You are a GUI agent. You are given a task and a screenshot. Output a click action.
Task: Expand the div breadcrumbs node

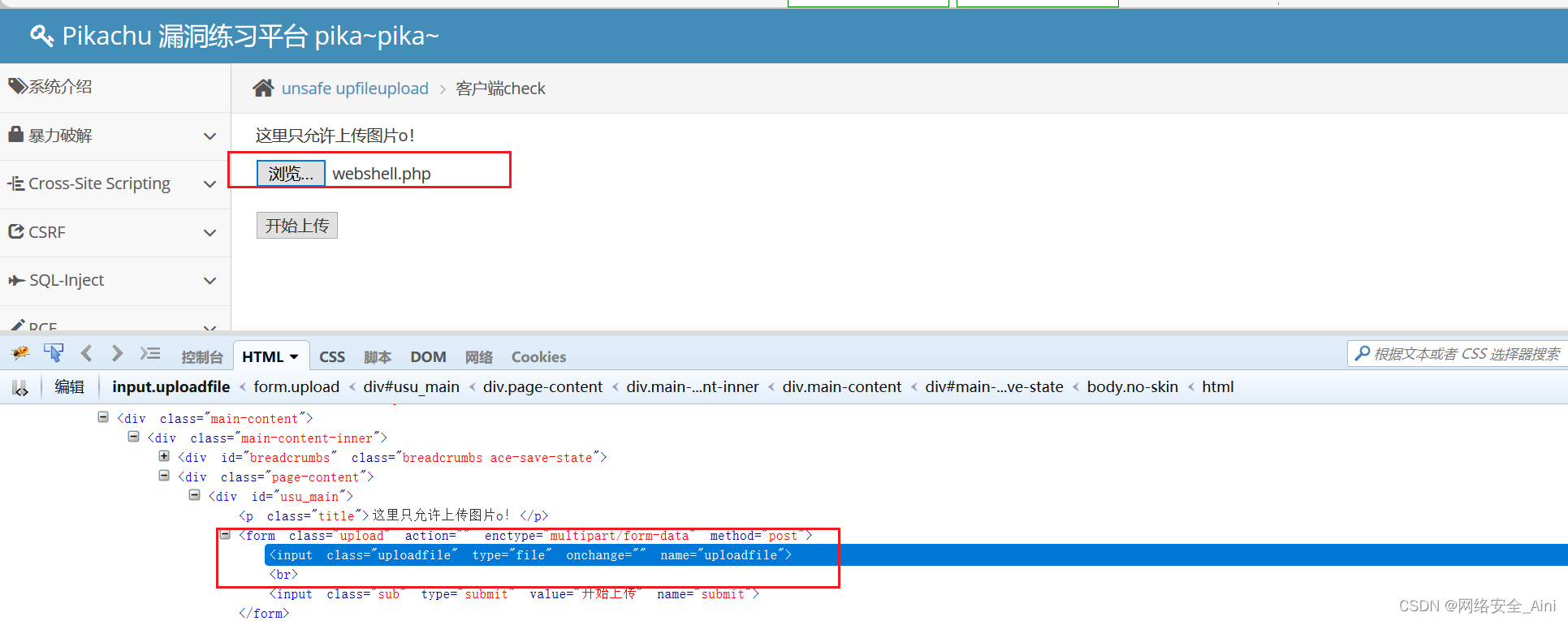point(164,456)
